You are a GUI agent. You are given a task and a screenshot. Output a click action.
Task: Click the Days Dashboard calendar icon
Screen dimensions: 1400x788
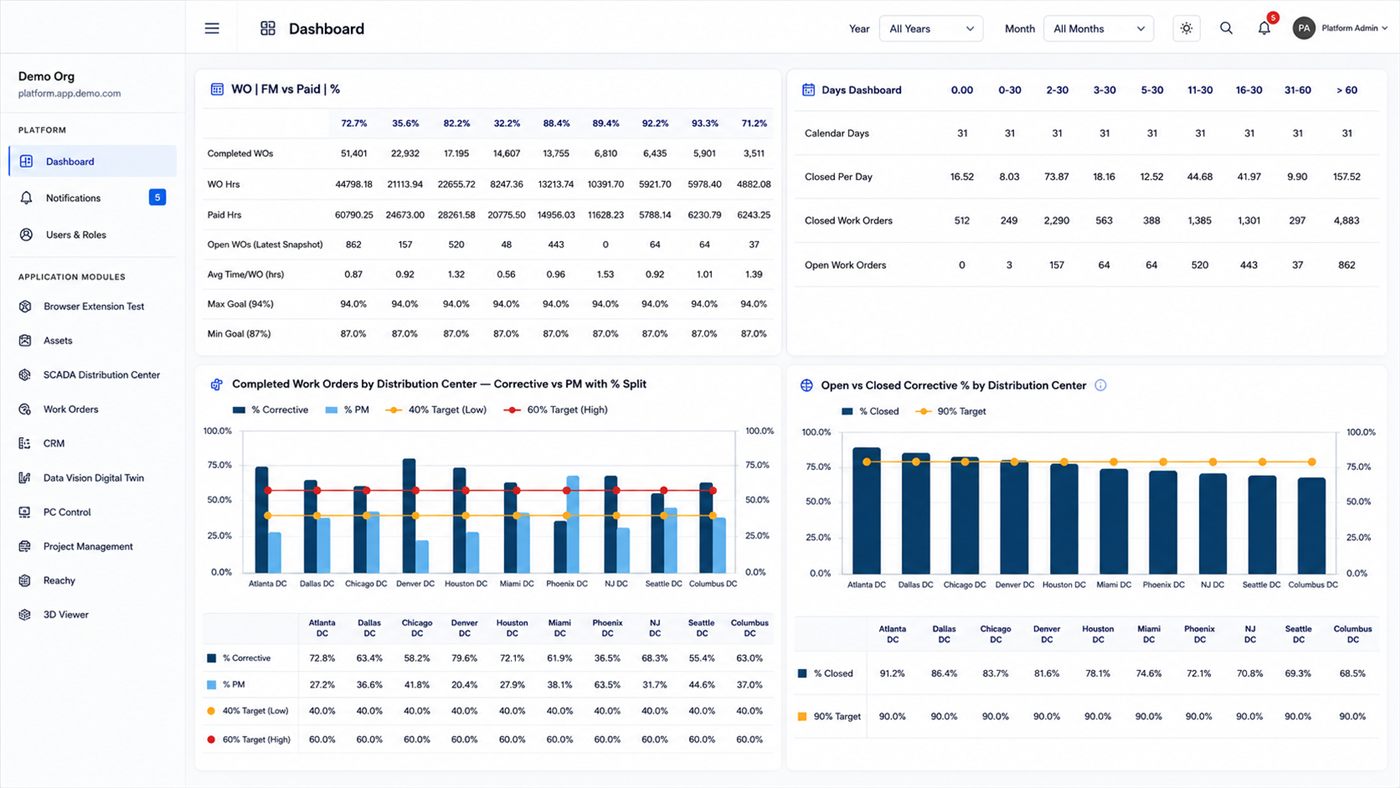click(808, 90)
